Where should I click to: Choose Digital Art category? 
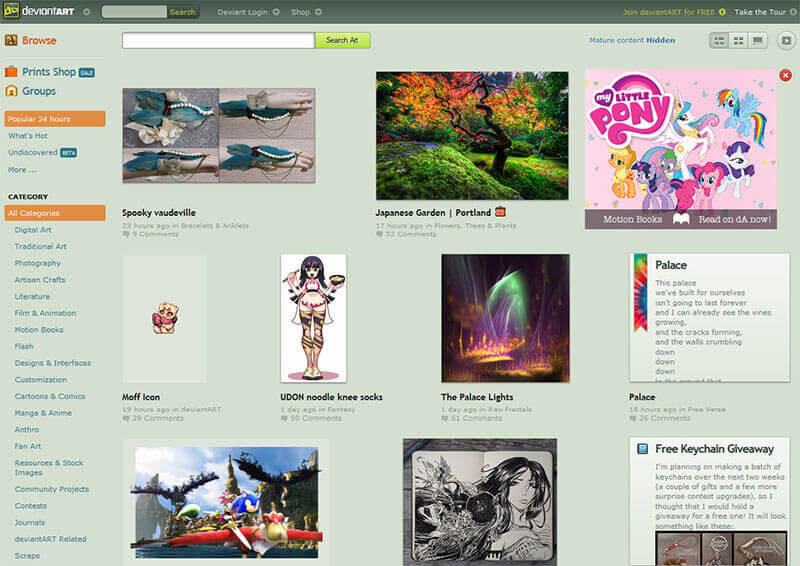(x=33, y=230)
